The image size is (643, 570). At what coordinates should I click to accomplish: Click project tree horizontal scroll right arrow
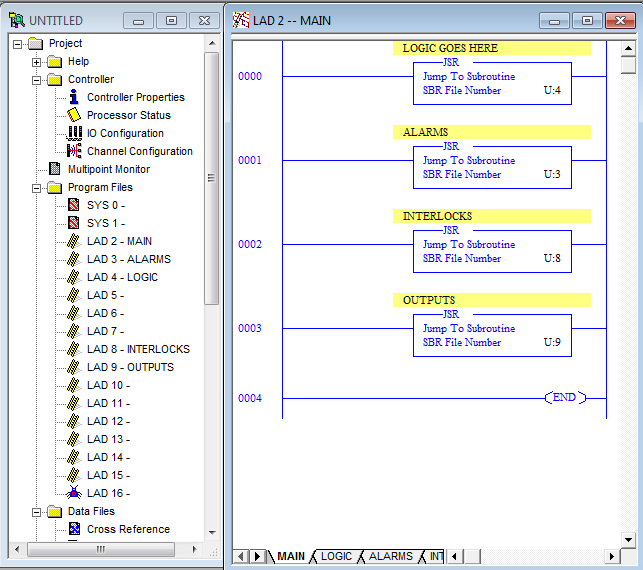point(194,549)
